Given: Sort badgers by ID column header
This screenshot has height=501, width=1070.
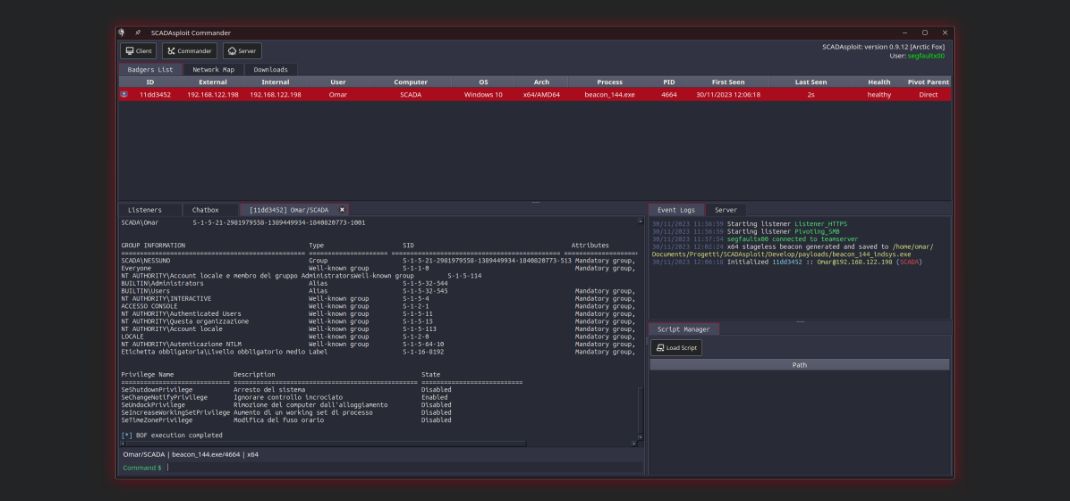Looking at the screenshot, I should (x=150, y=82).
